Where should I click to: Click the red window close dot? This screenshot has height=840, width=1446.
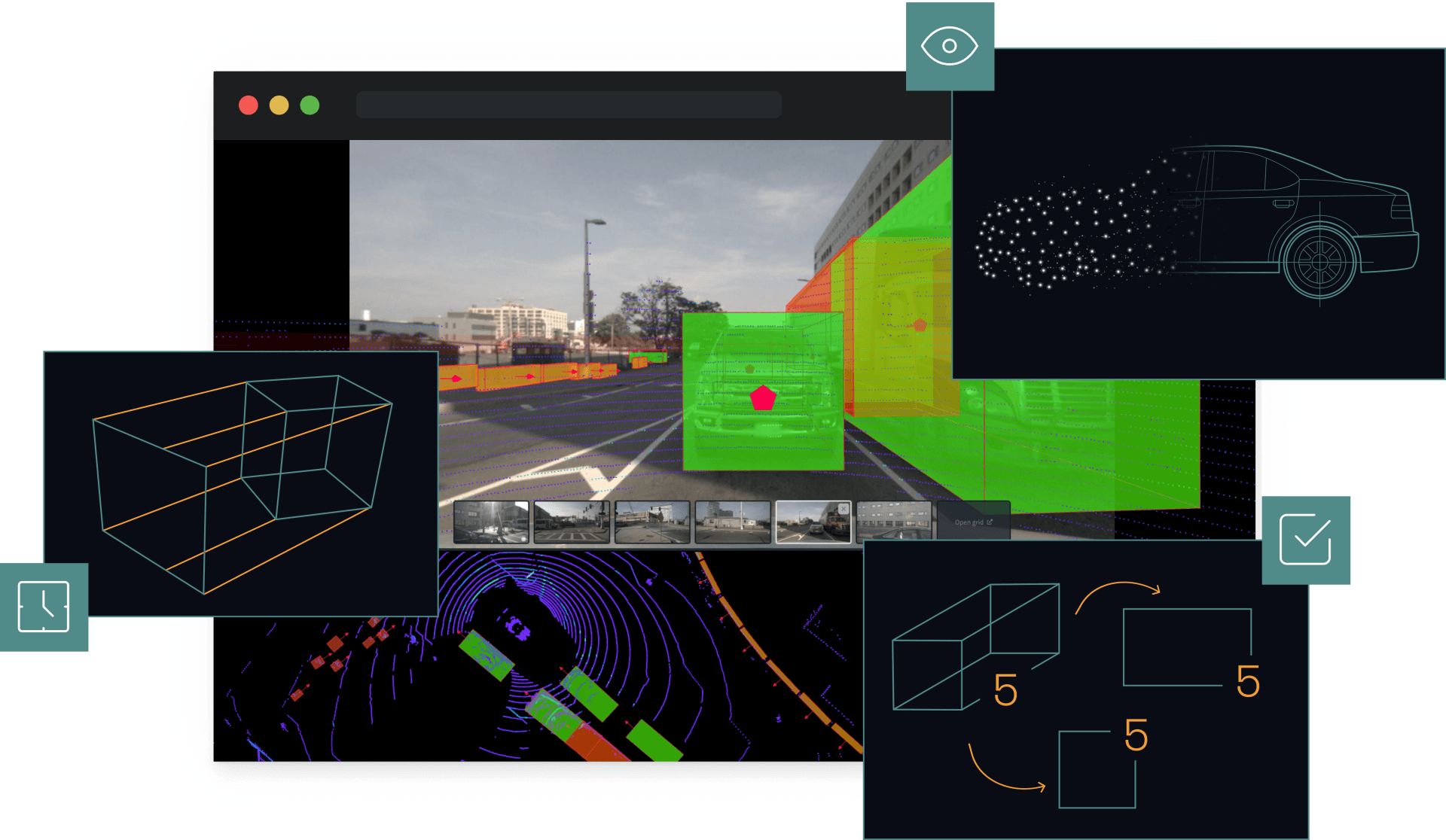[249, 105]
